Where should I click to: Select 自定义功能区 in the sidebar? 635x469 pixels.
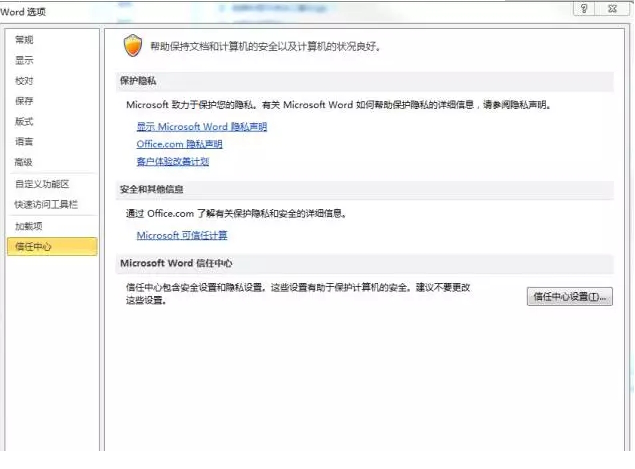42,184
